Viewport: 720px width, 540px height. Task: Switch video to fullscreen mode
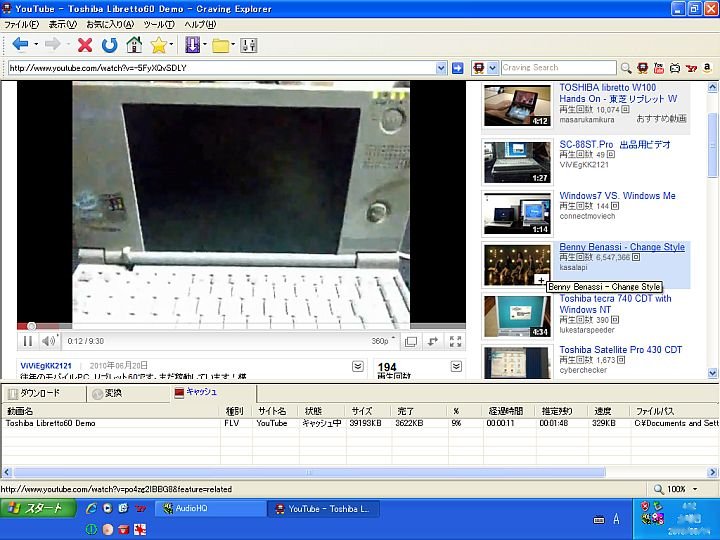click(456, 341)
